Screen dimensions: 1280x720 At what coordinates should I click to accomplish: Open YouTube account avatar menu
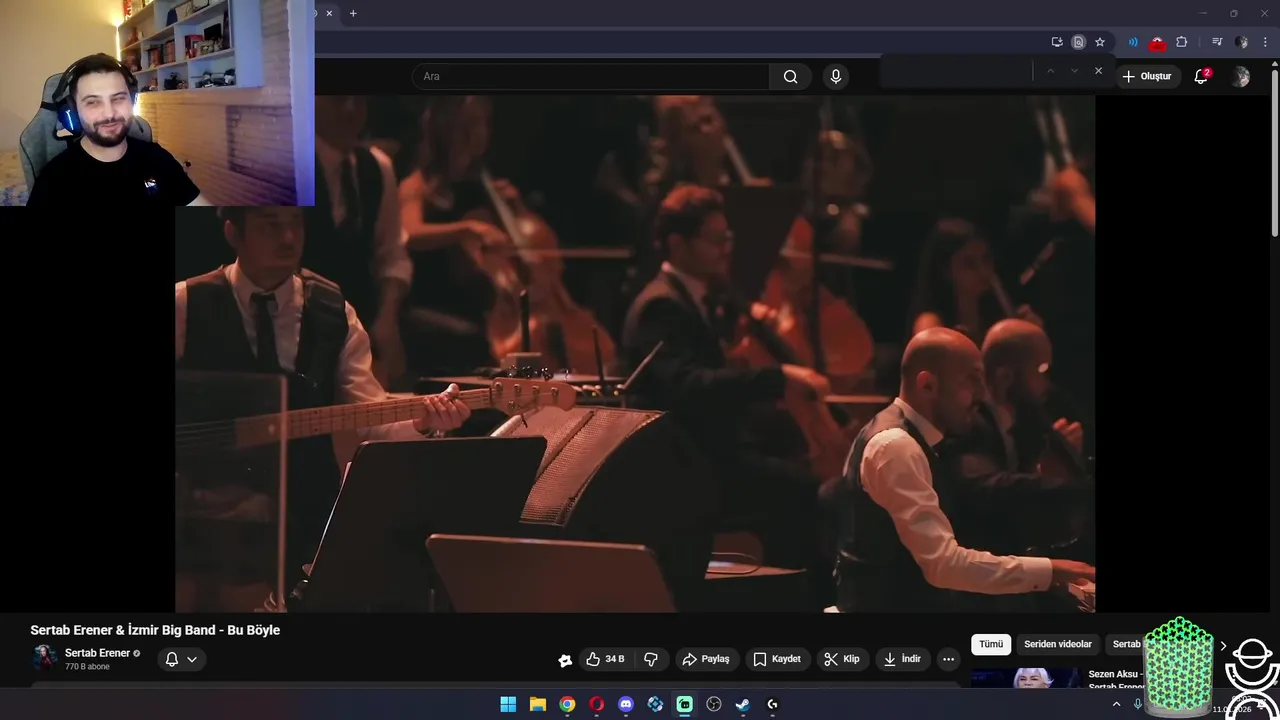click(1241, 76)
